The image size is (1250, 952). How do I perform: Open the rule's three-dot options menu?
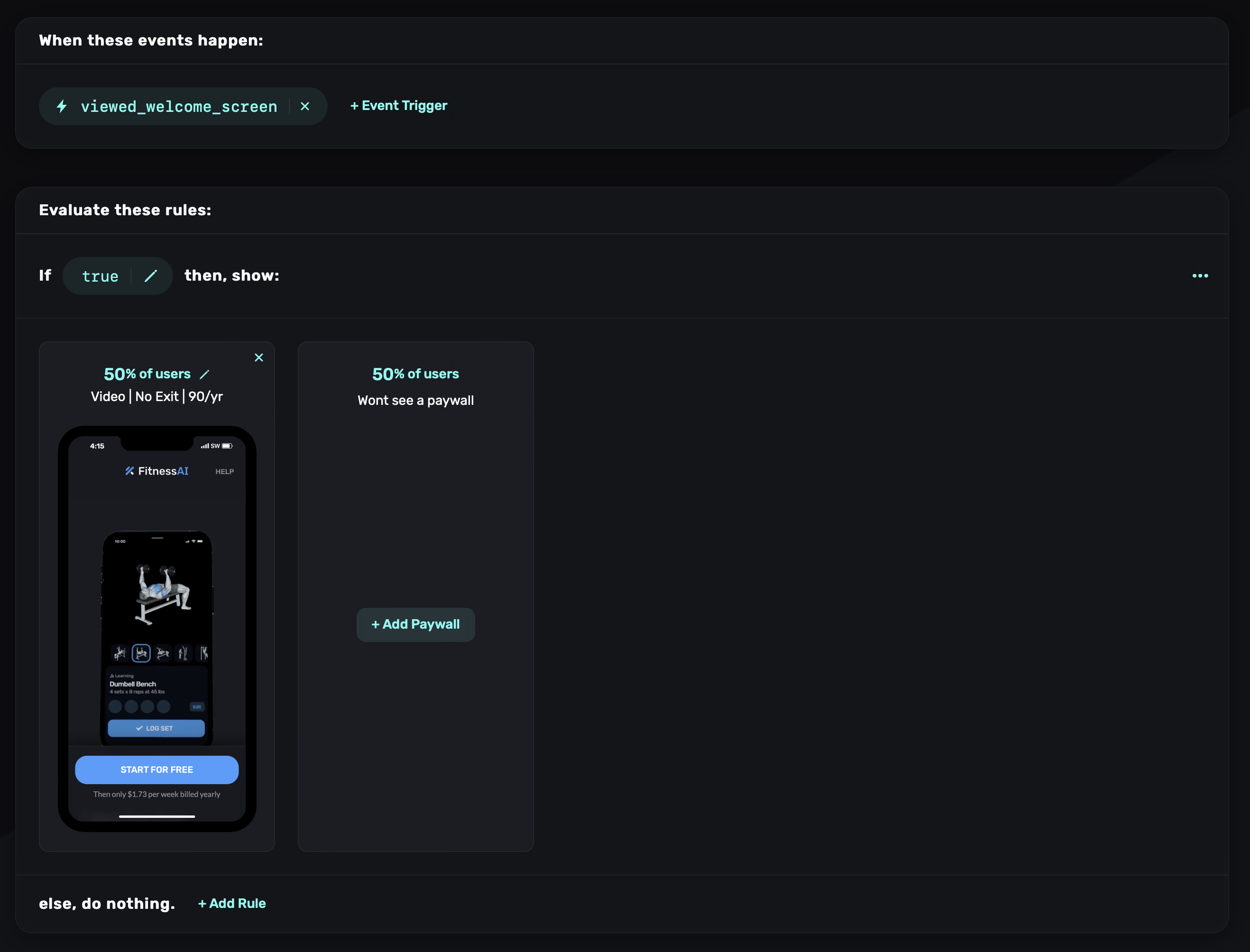[x=1200, y=276]
